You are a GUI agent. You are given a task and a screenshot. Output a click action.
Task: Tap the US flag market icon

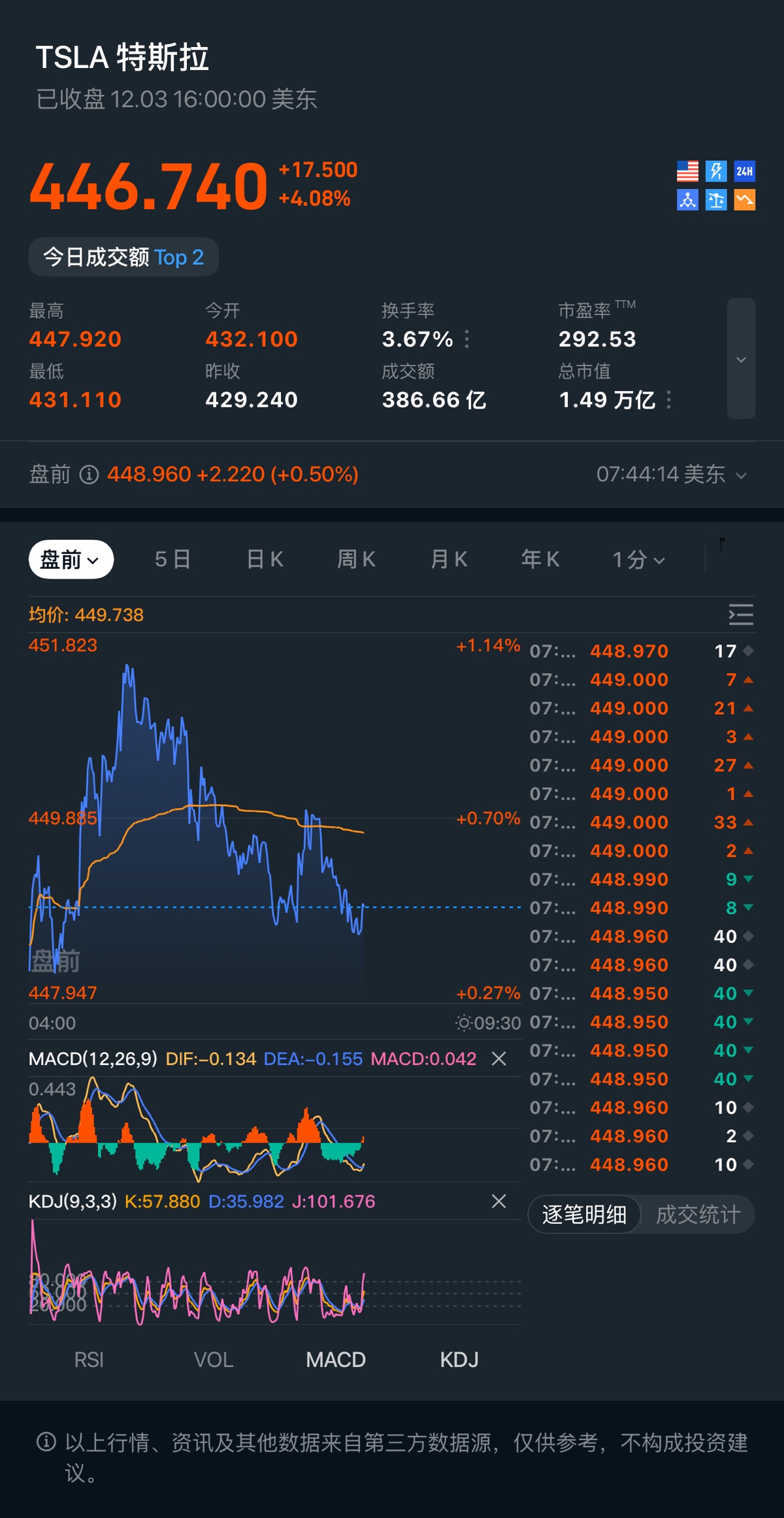687,171
